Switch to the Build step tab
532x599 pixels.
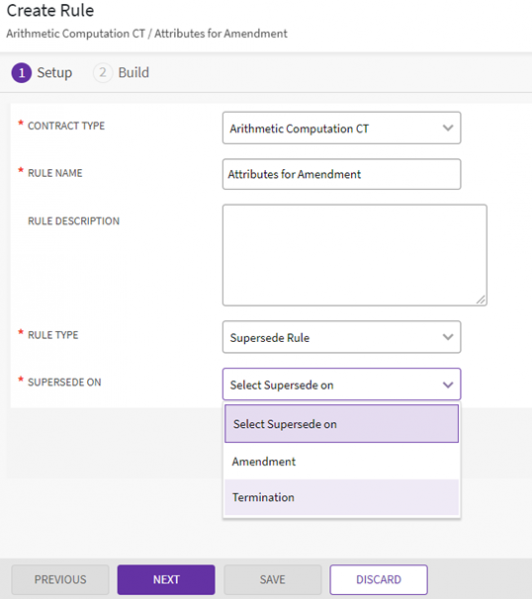point(121,73)
